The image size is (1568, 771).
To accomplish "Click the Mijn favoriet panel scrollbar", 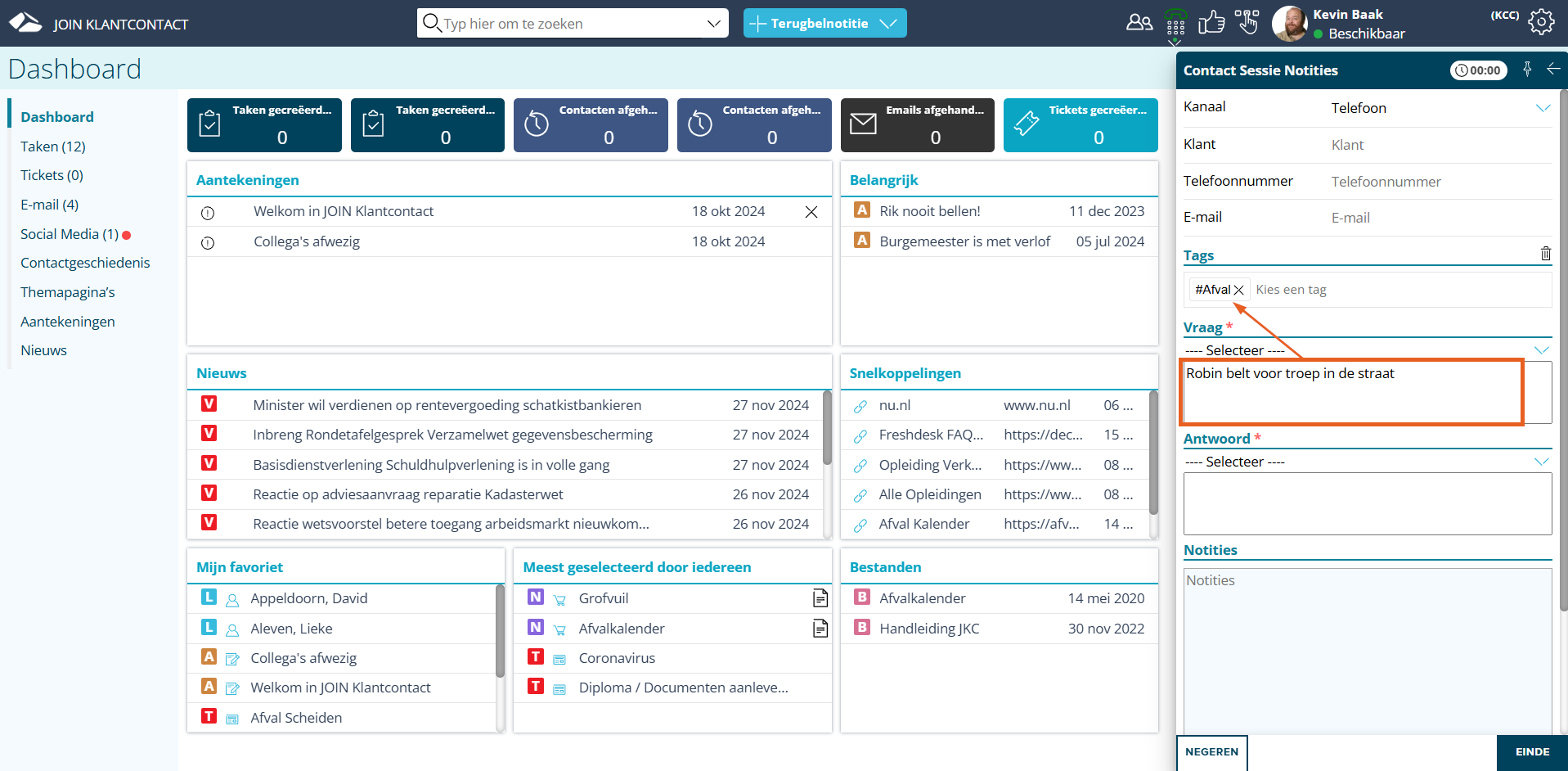I will (500, 631).
